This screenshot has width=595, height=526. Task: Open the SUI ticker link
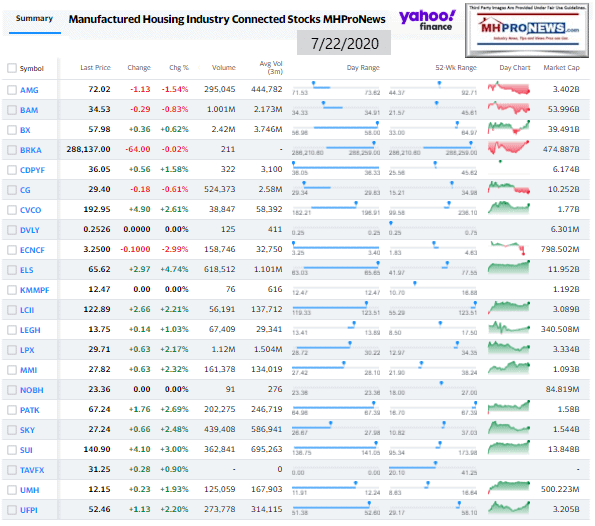tap(26, 450)
